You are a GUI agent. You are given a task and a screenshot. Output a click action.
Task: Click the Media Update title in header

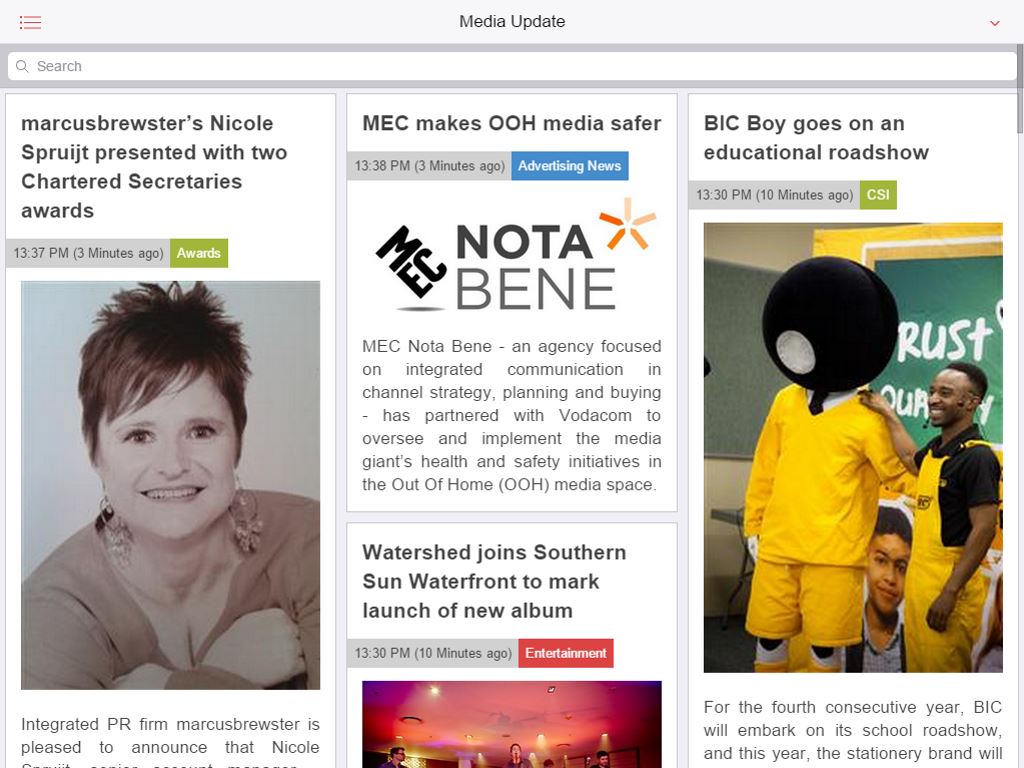tap(512, 22)
